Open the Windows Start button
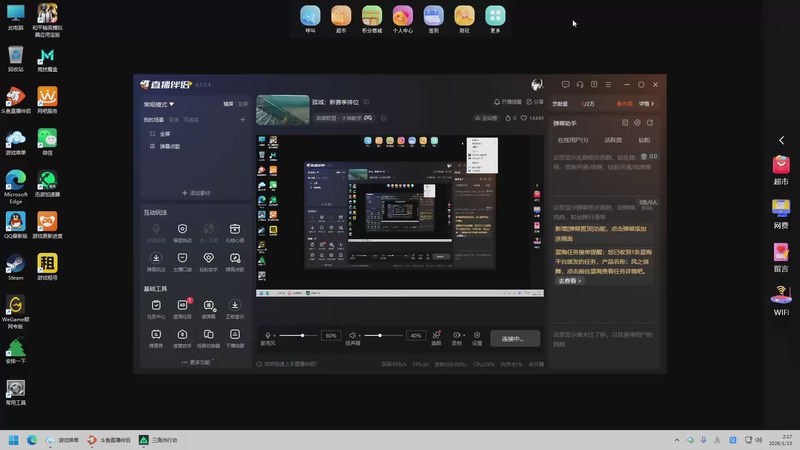800x450 pixels. point(14,440)
